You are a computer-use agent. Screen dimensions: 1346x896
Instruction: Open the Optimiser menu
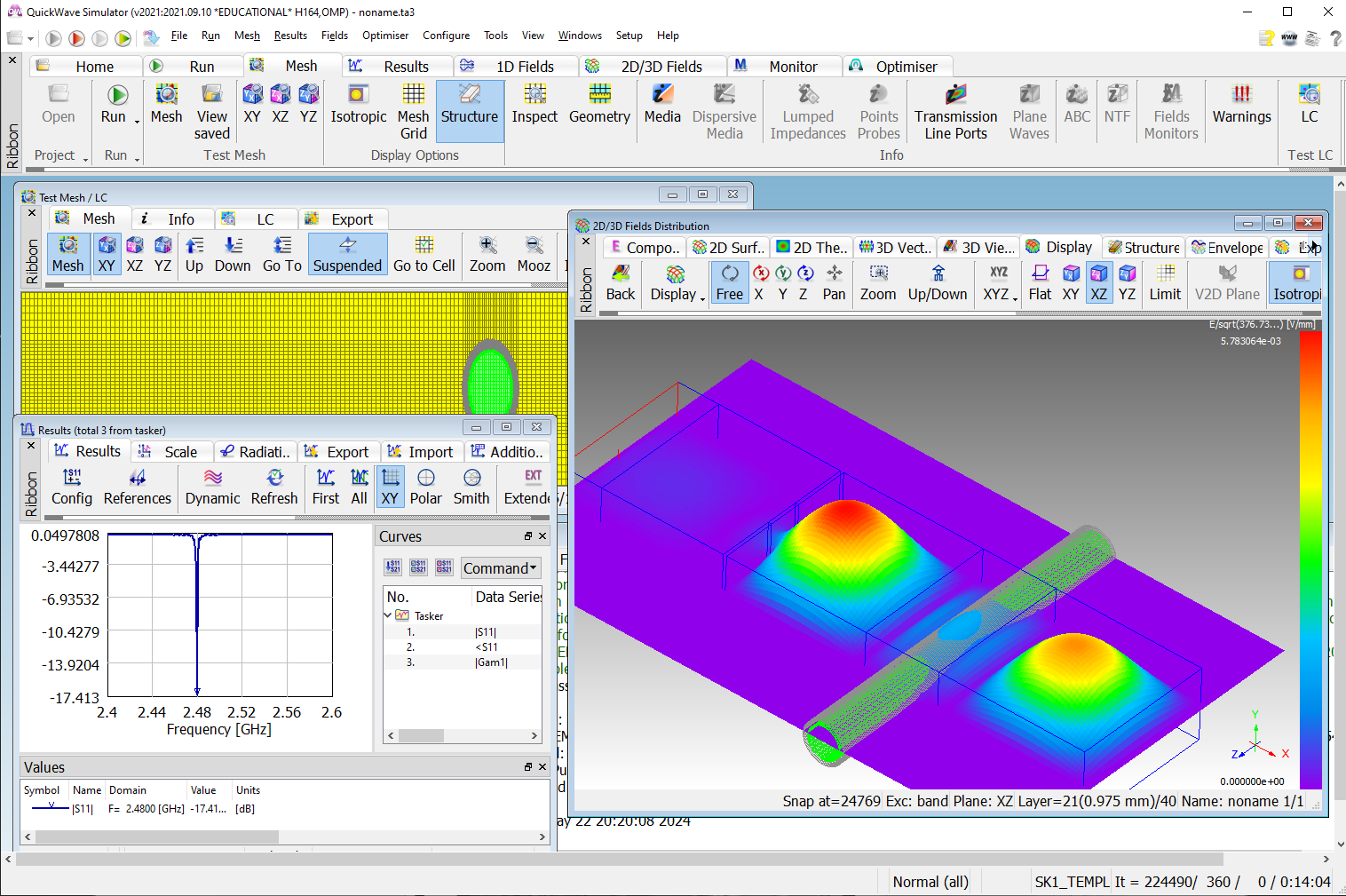click(385, 36)
